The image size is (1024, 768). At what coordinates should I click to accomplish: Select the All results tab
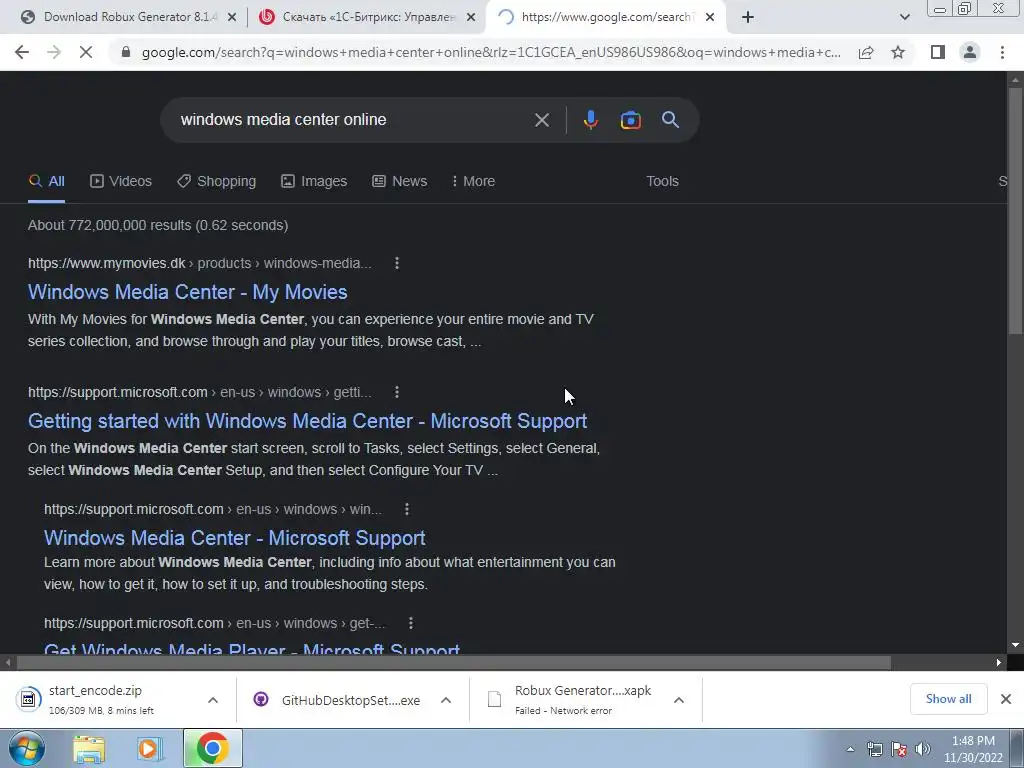click(46, 181)
